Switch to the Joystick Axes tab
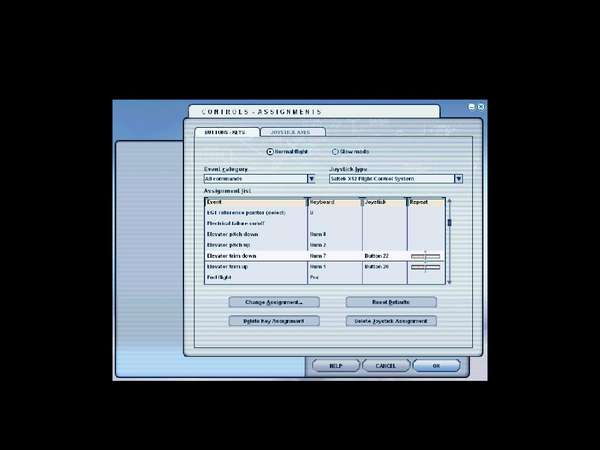Viewport: 600px width, 450px height. coord(293,132)
